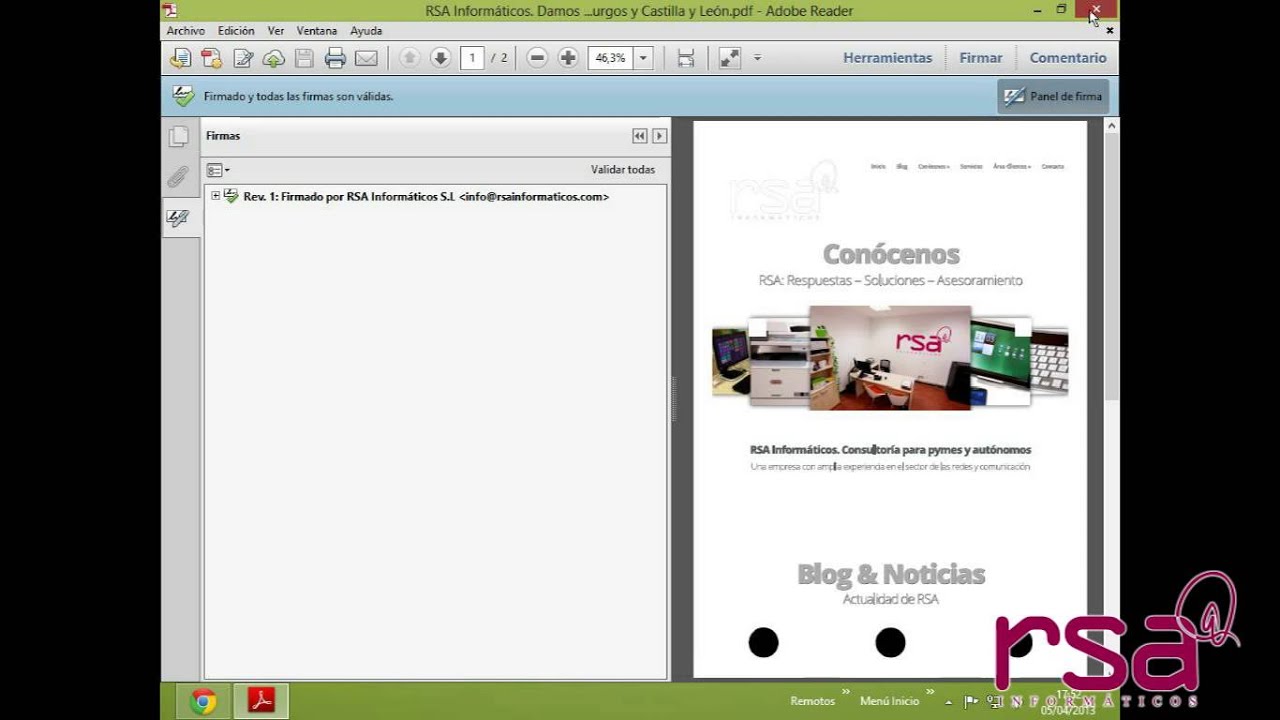Image resolution: width=1280 pixels, height=720 pixels.
Task: Open the Herramientas pane
Action: pos(887,58)
